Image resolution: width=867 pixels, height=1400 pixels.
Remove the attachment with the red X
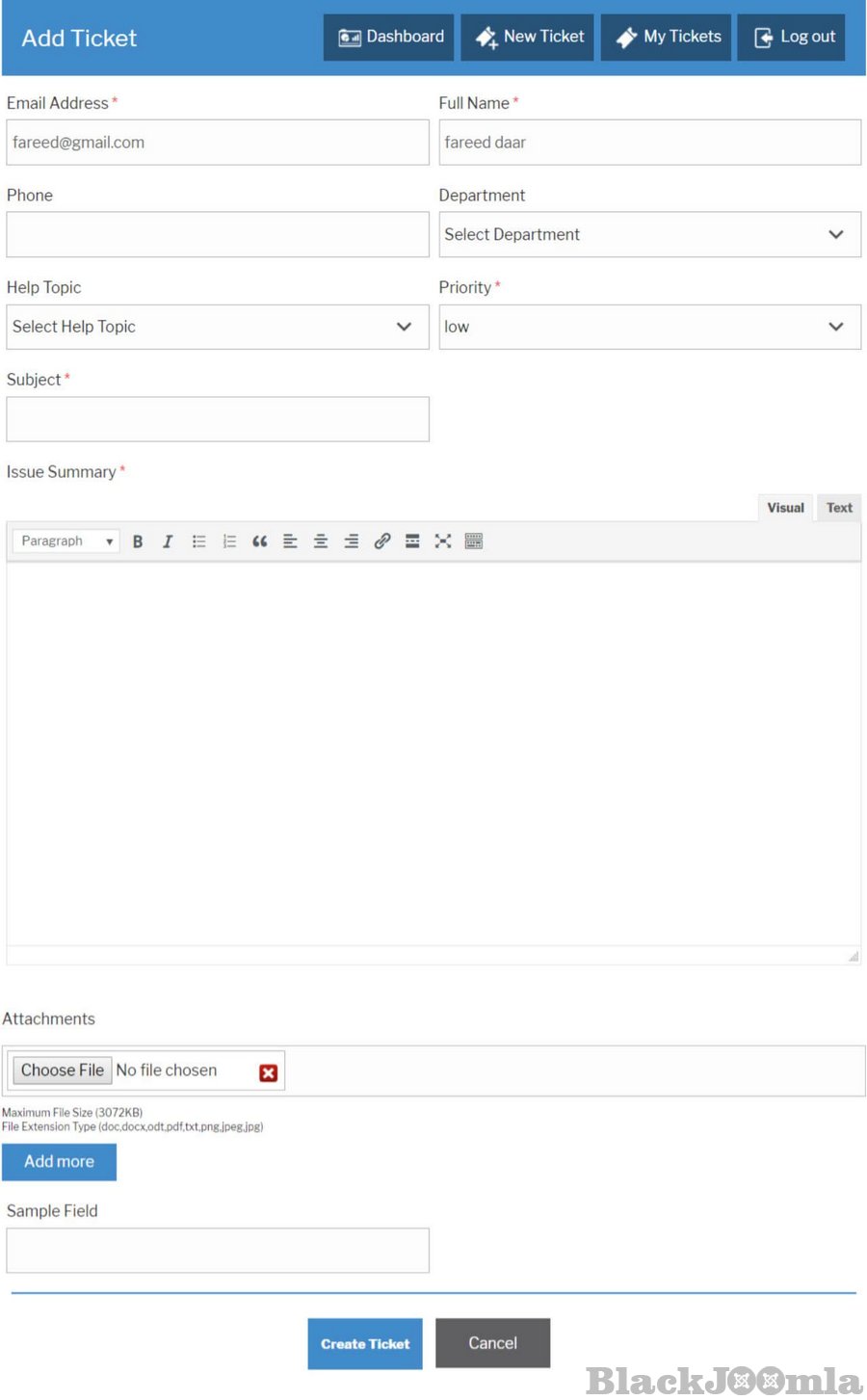tap(269, 1072)
